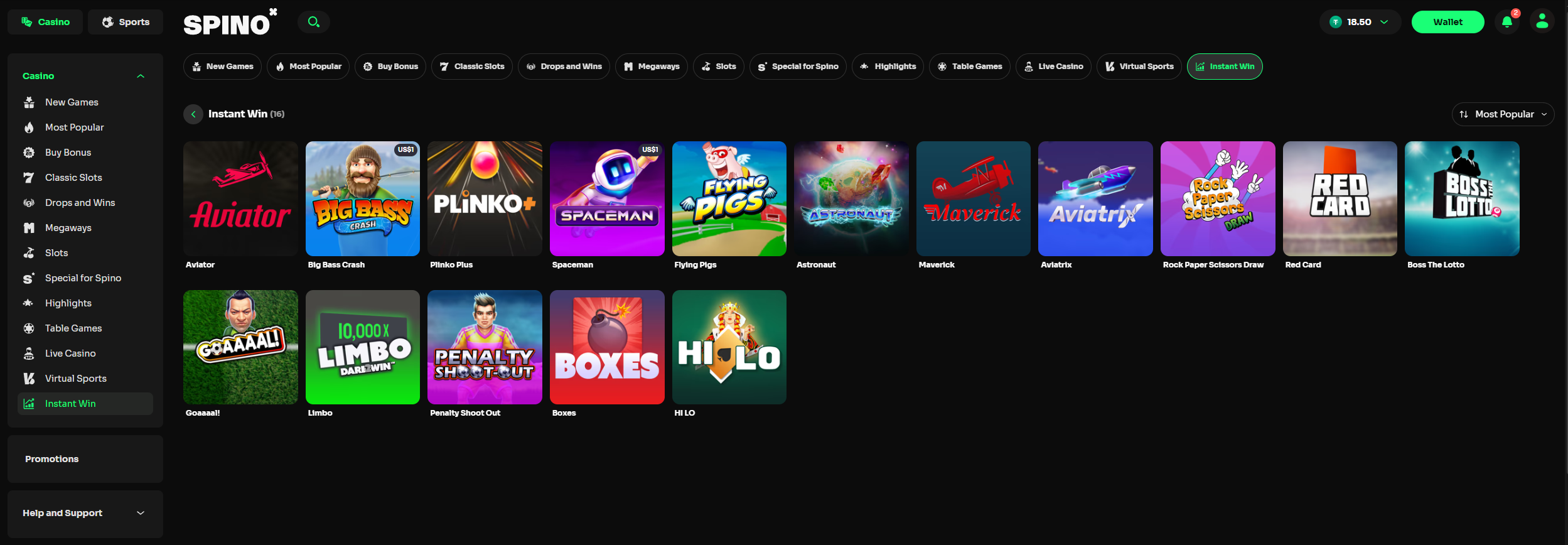1568x545 pixels.
Task: Launch the Plinko Plus game thumbnail
Action: 485,198
